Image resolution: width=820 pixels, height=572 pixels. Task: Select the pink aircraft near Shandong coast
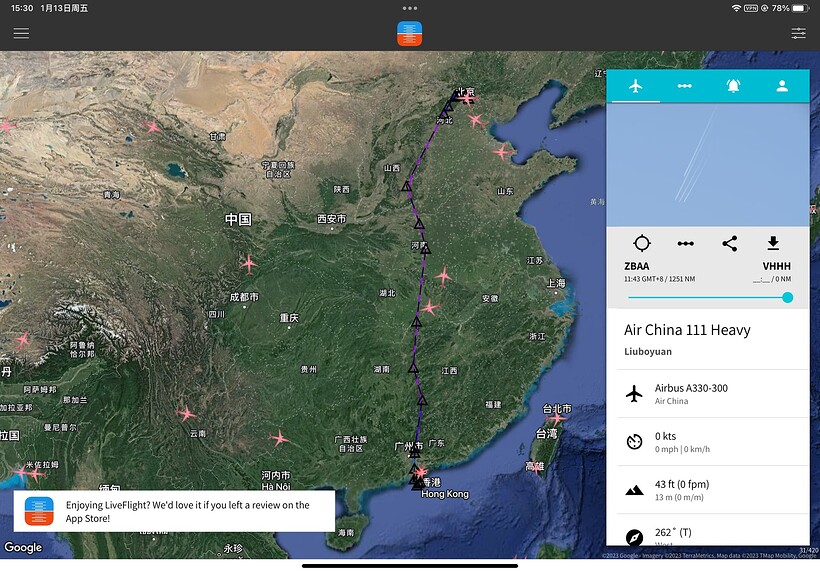pyautogui.click(x=503, y=152)
